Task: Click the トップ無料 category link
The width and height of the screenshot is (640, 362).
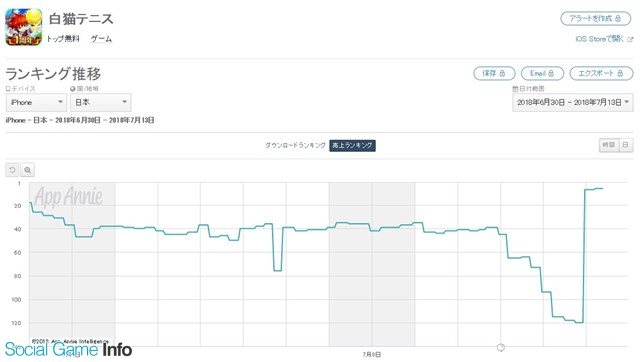Action: coord(63,39)
